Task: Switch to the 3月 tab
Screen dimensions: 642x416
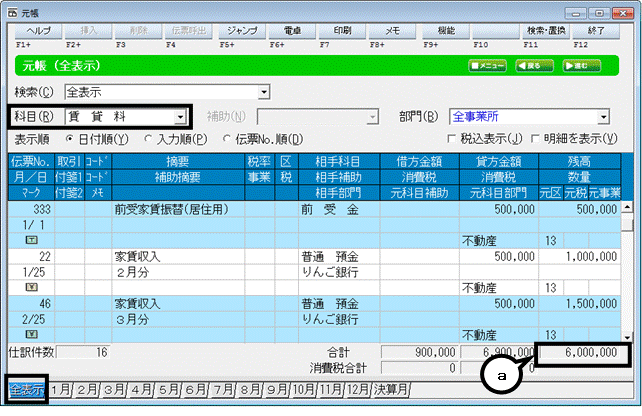Action: click(x=114, y=389)
